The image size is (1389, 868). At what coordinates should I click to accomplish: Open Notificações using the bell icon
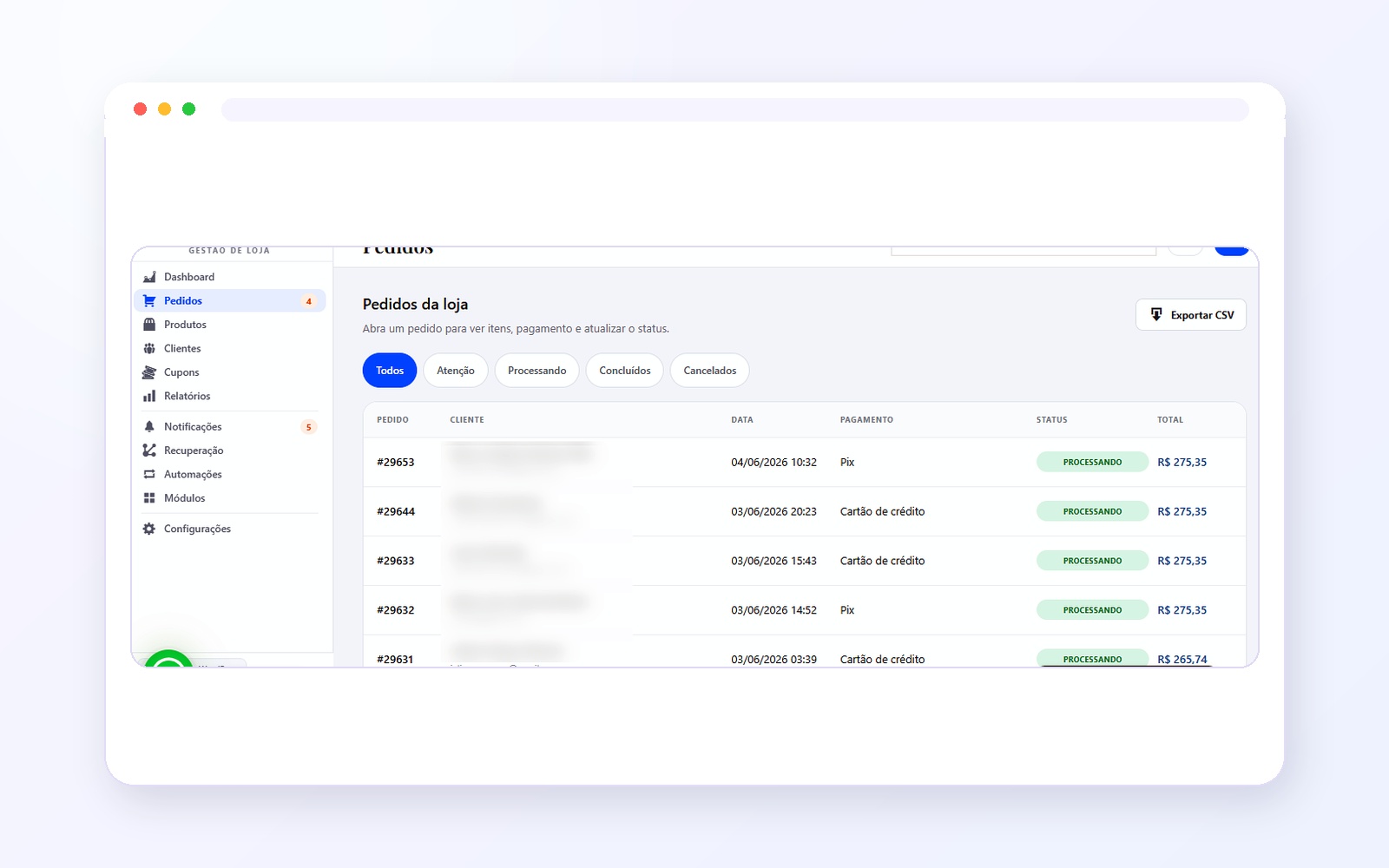pyautogui.click(x=149, y=426)
